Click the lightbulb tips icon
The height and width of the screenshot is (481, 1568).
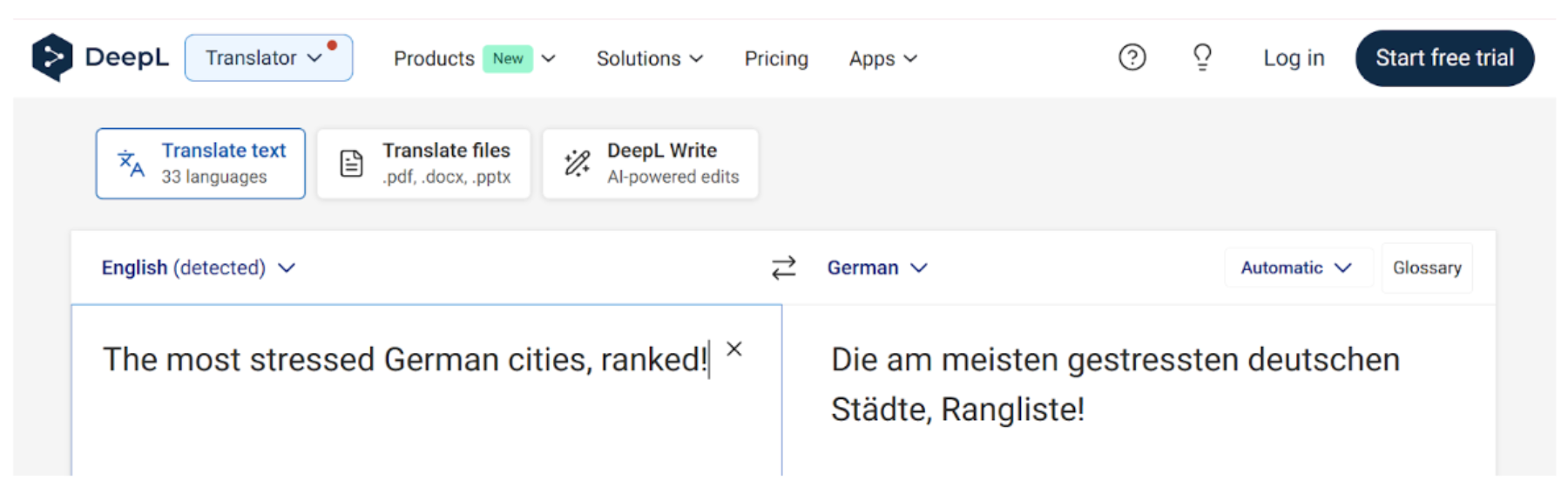1202,58
